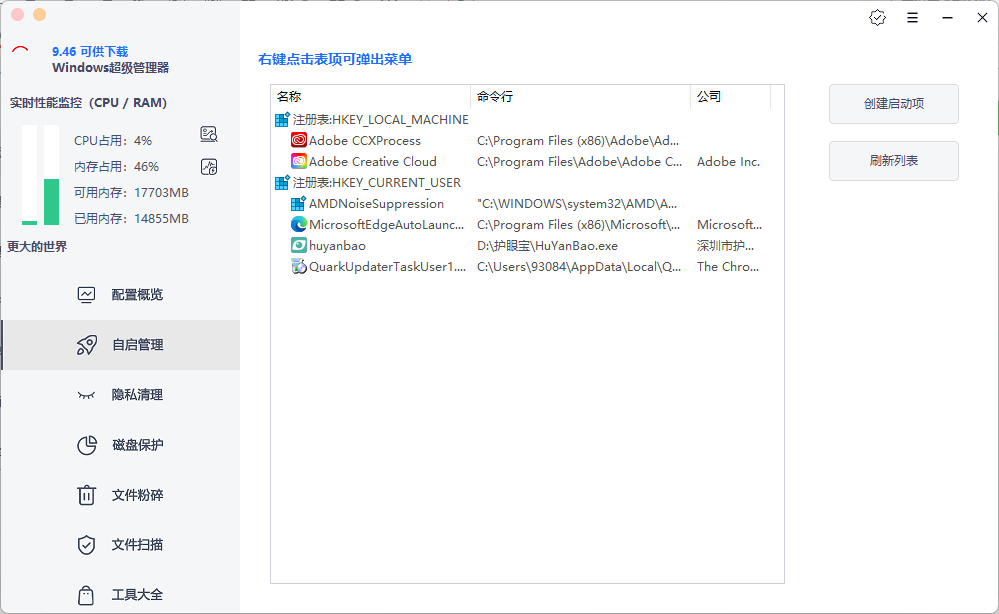The image size is (999, 614).
Task: Open the CPU monitor detail icon
Action: (x=208, y=133)
